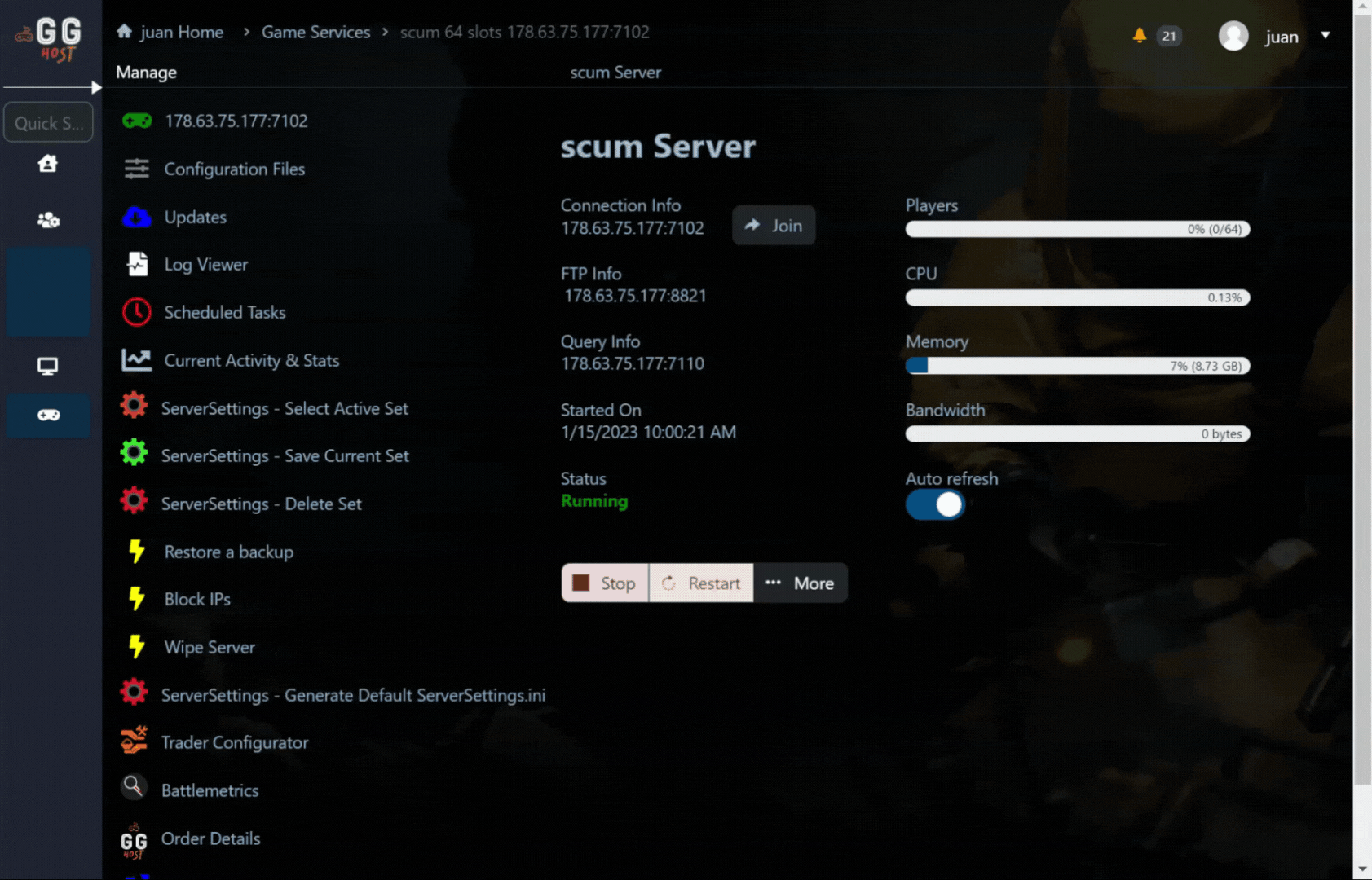
Task: Click the Quick Search input field
Action: [48, 123]
